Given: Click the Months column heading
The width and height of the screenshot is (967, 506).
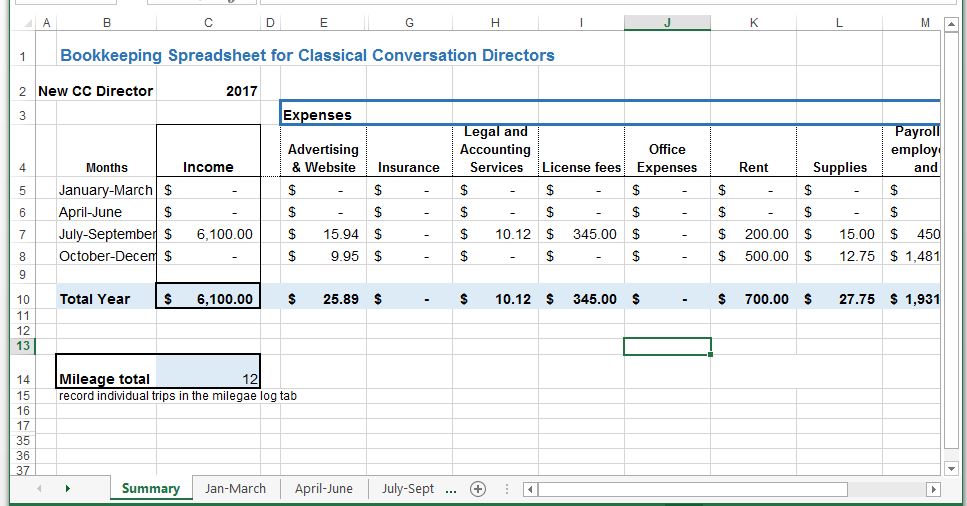Looking at the screenshot, I should click(107, 168).
